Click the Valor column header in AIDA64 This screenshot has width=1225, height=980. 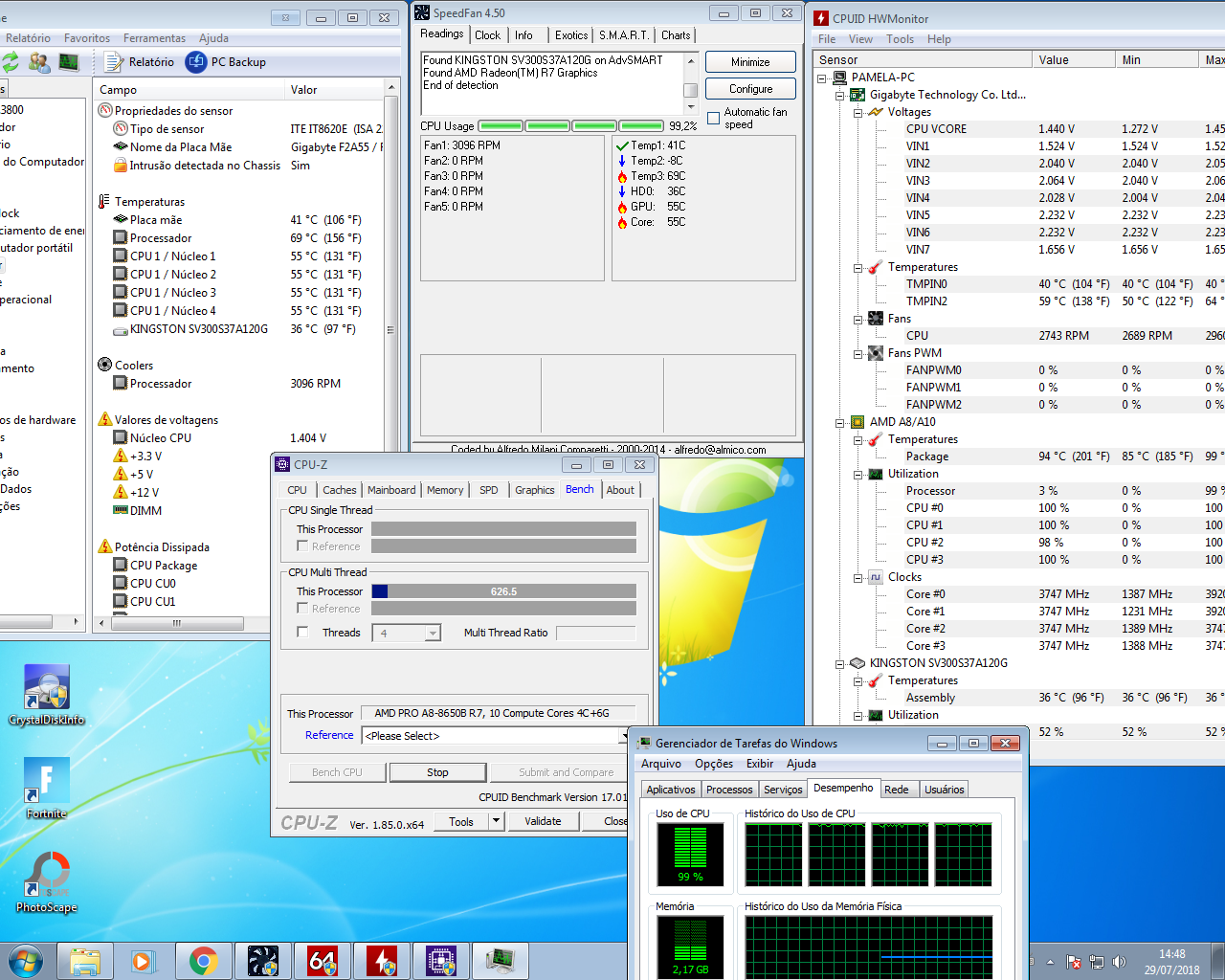[335, 90]
